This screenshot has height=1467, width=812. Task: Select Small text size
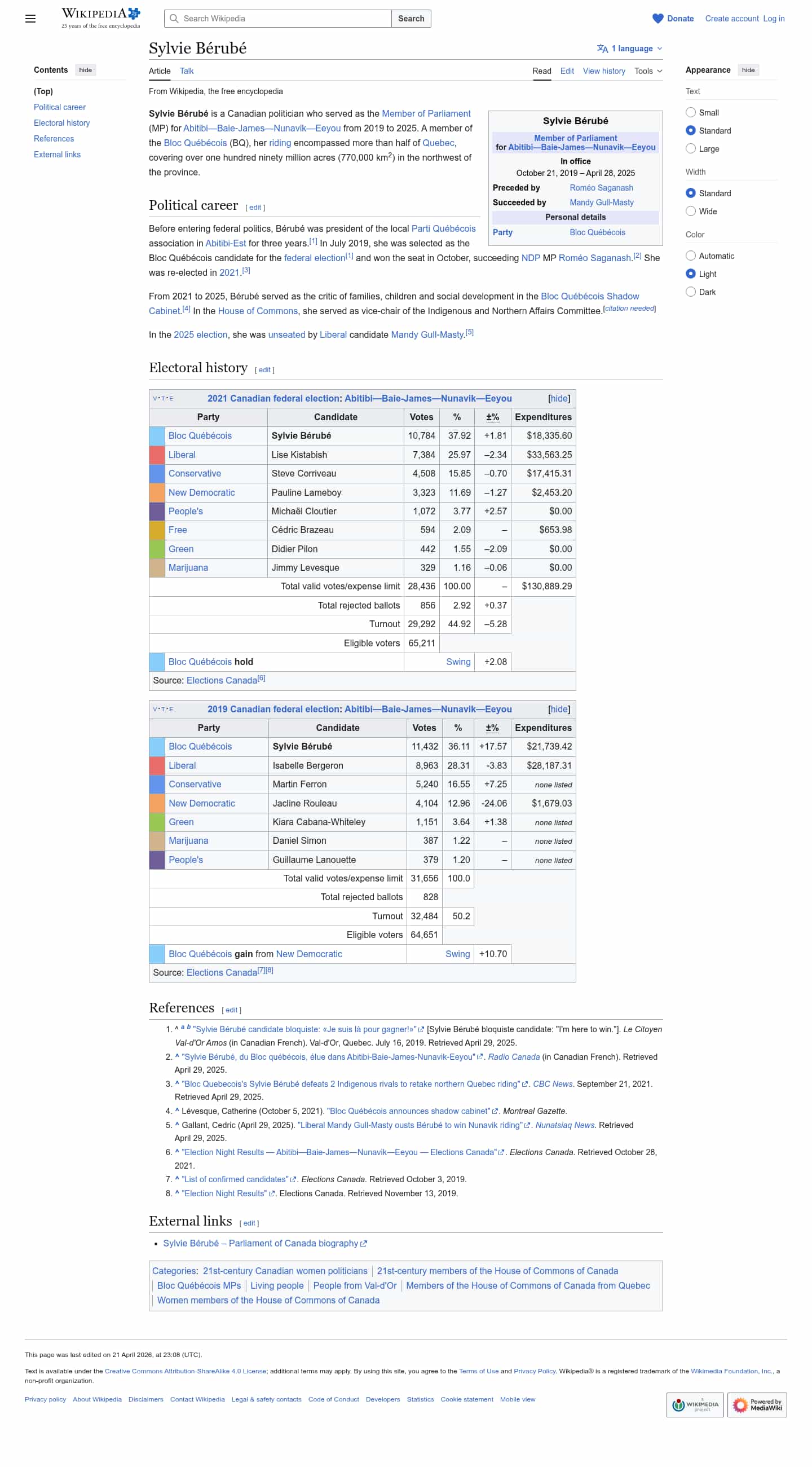tap(691, 112)
